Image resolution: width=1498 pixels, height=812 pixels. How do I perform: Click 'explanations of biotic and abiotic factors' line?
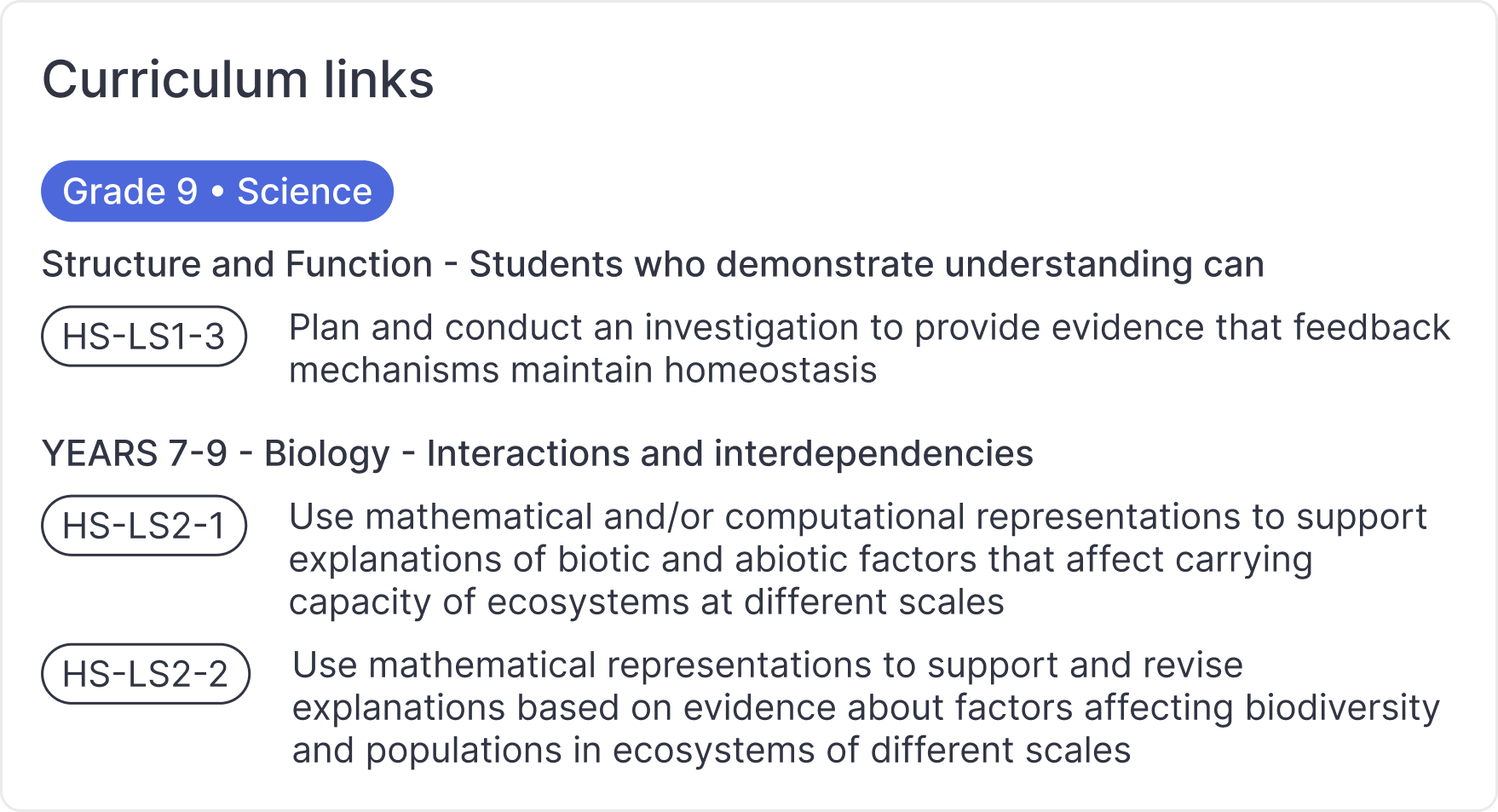(800, 560)
